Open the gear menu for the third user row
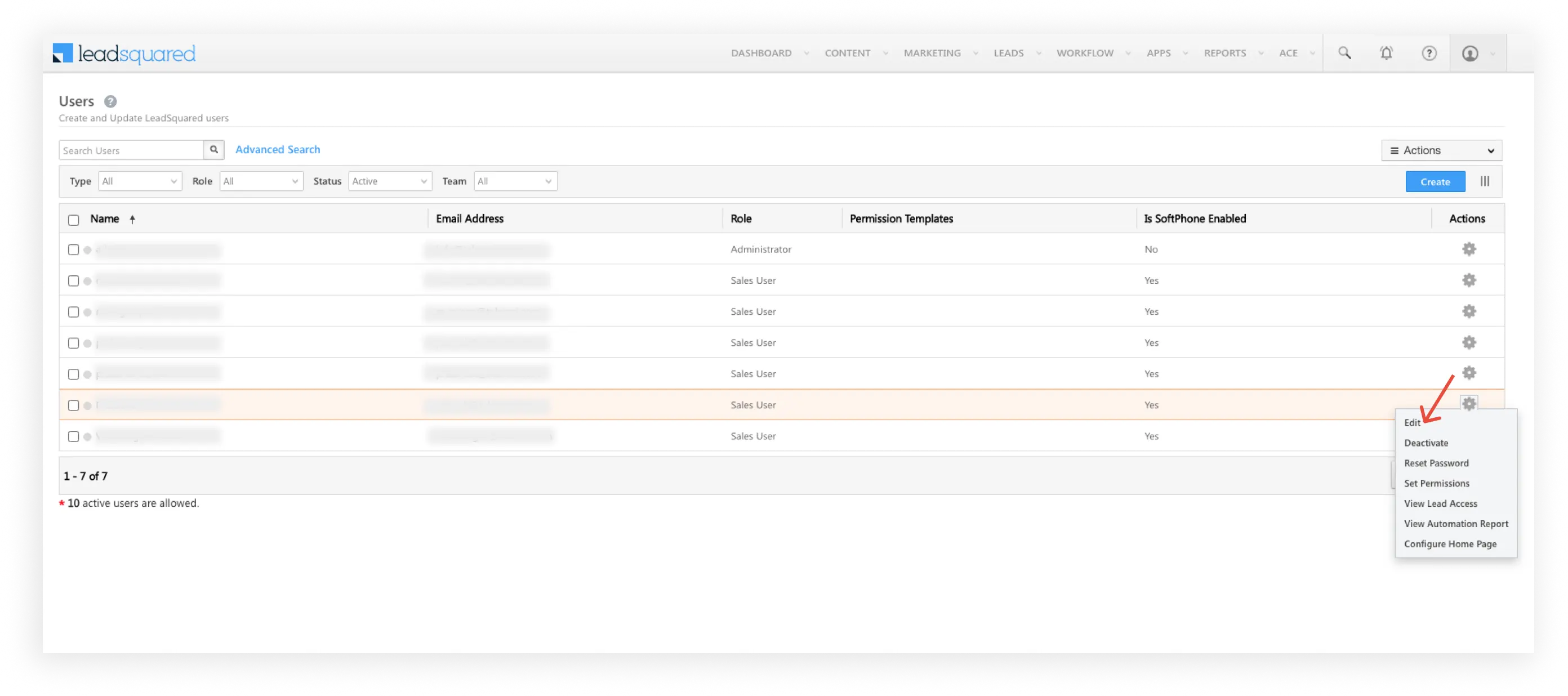1568x696 pixels. (1469, 311)
